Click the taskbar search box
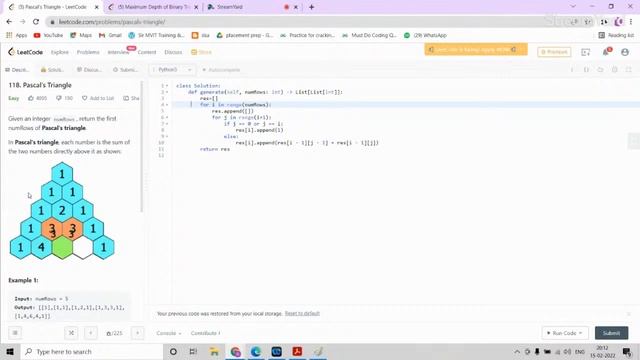The image size is (640, 360). [92, 351]
